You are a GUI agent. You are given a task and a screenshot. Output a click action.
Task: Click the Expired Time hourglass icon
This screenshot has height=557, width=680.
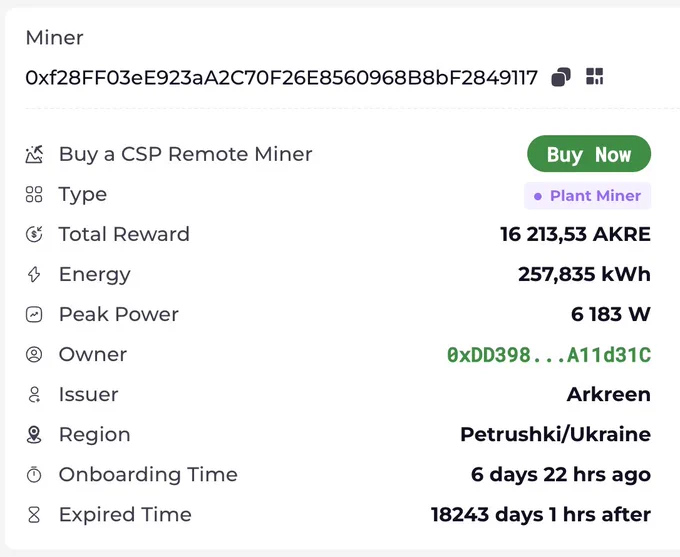(34, 515)
